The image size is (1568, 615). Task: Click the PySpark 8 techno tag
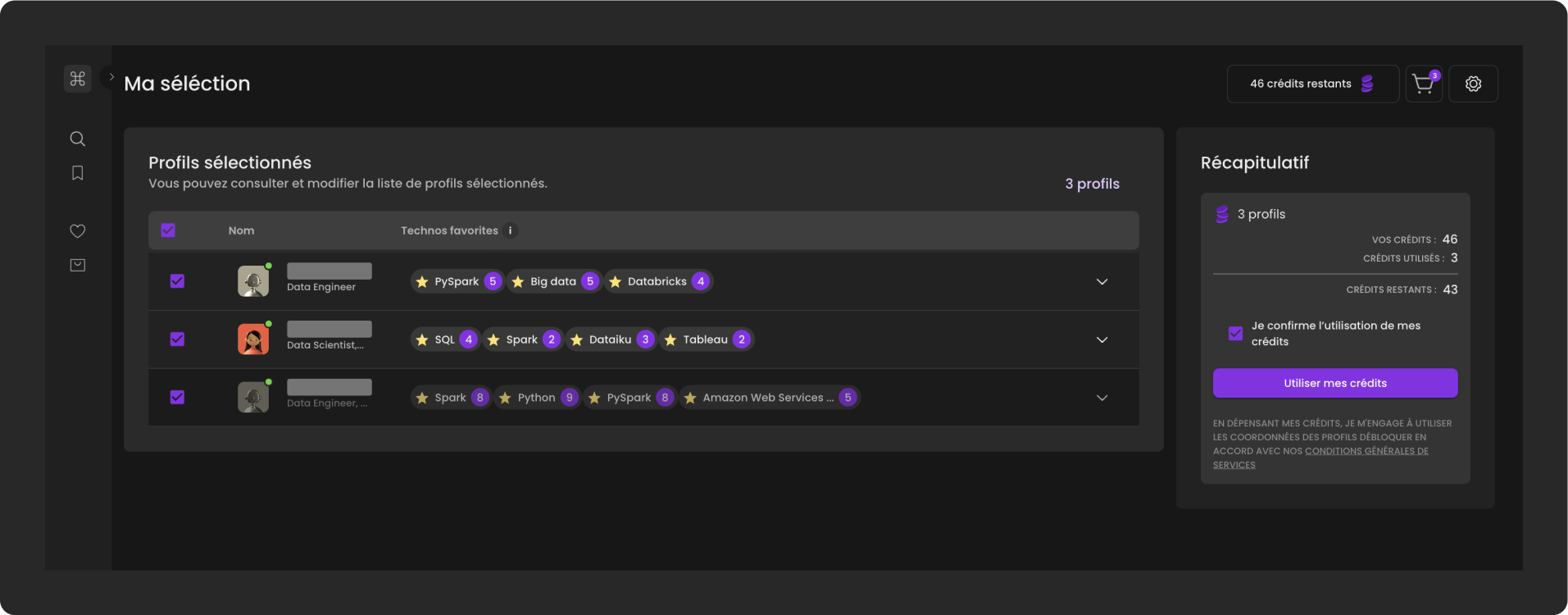(629, 398)
